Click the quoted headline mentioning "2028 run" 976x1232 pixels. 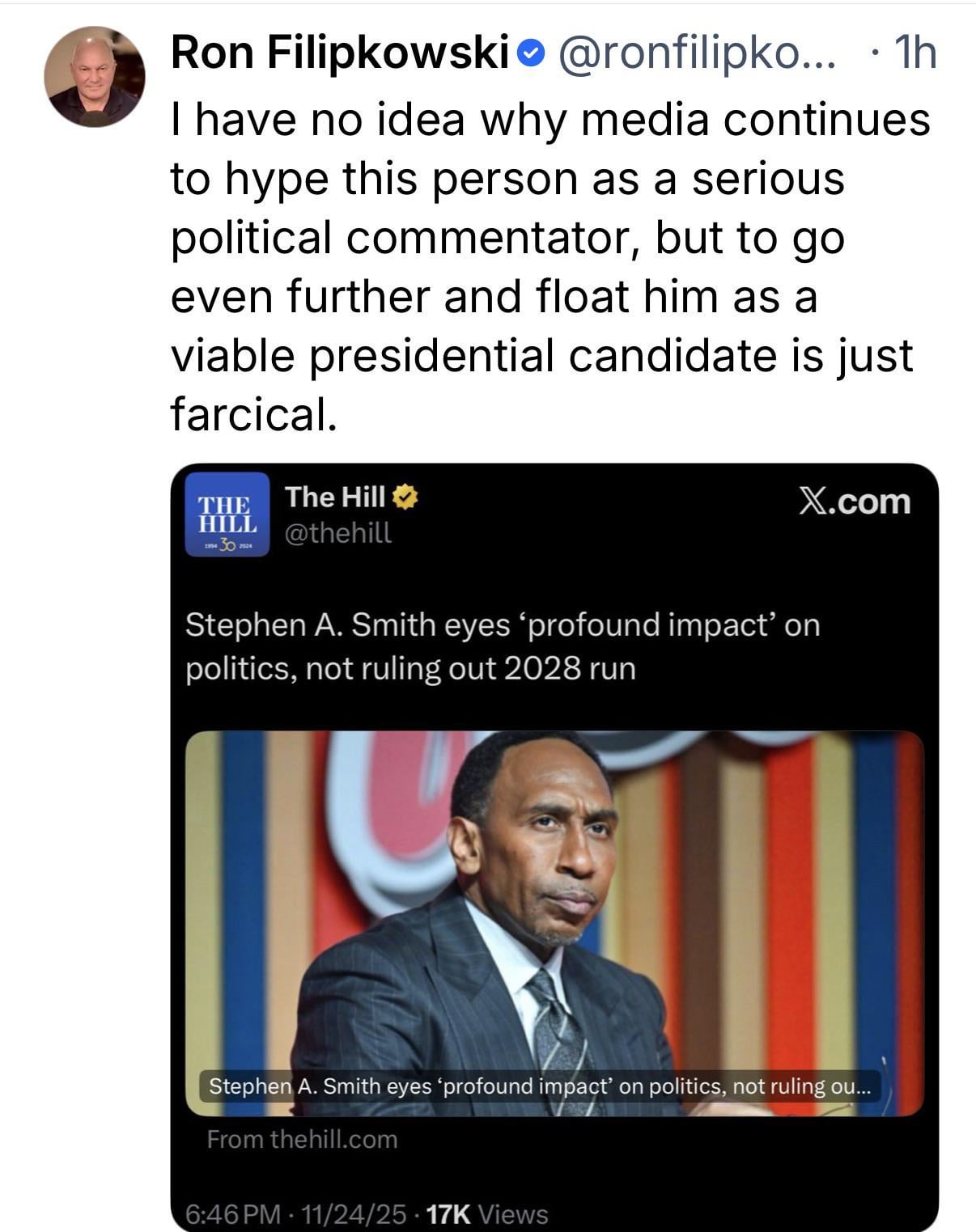tap(502, 646)
